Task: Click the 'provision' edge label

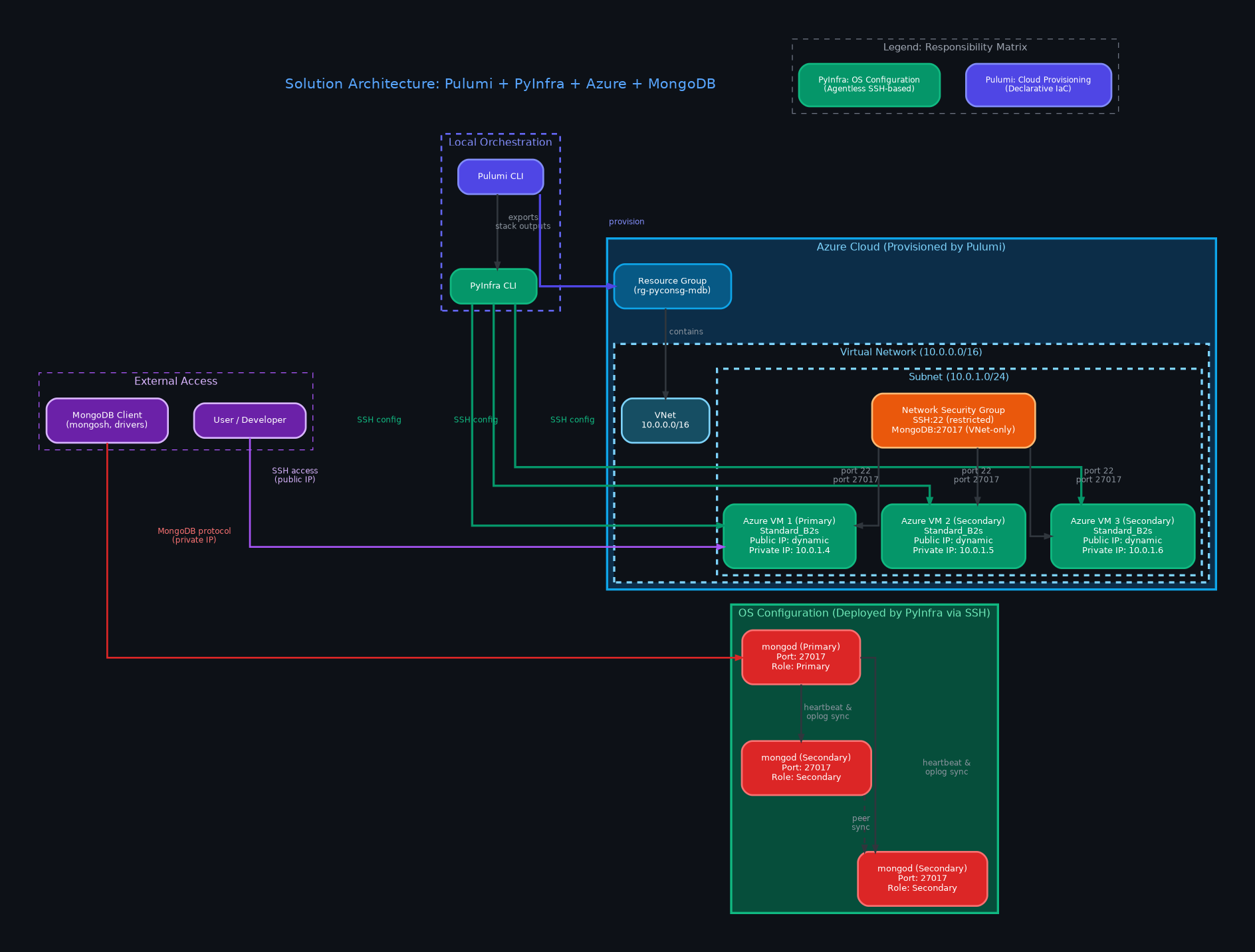Action: (627, 222)
